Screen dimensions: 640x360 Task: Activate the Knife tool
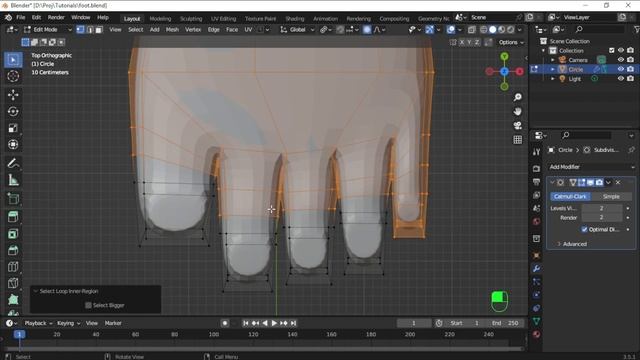(13, 283)
